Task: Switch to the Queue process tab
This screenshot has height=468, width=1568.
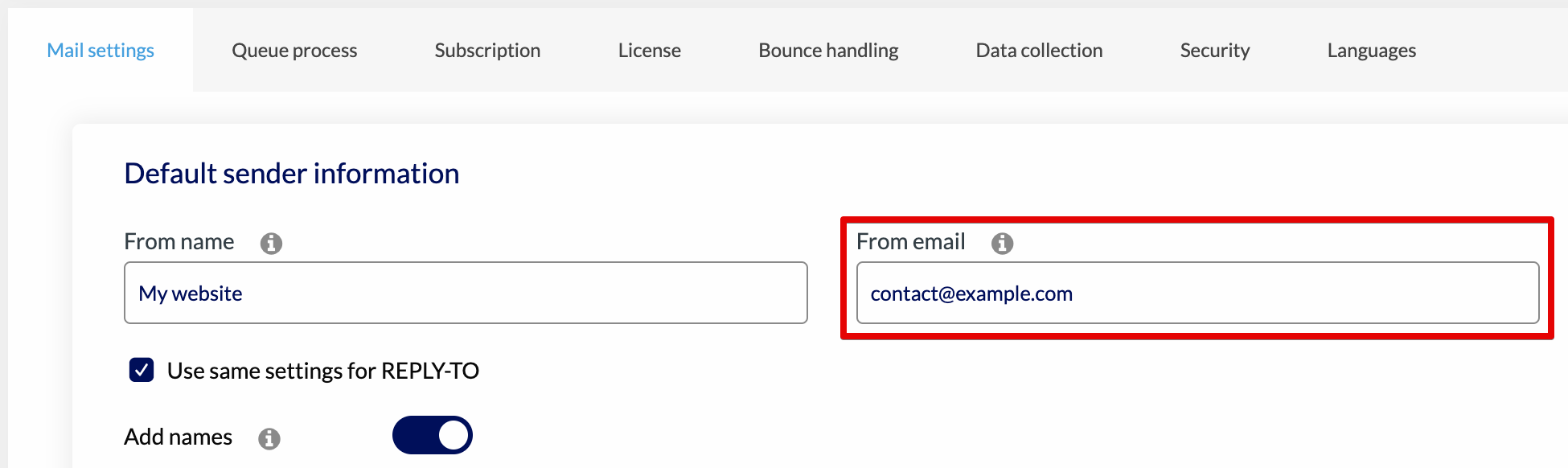Action: [294, 50]
